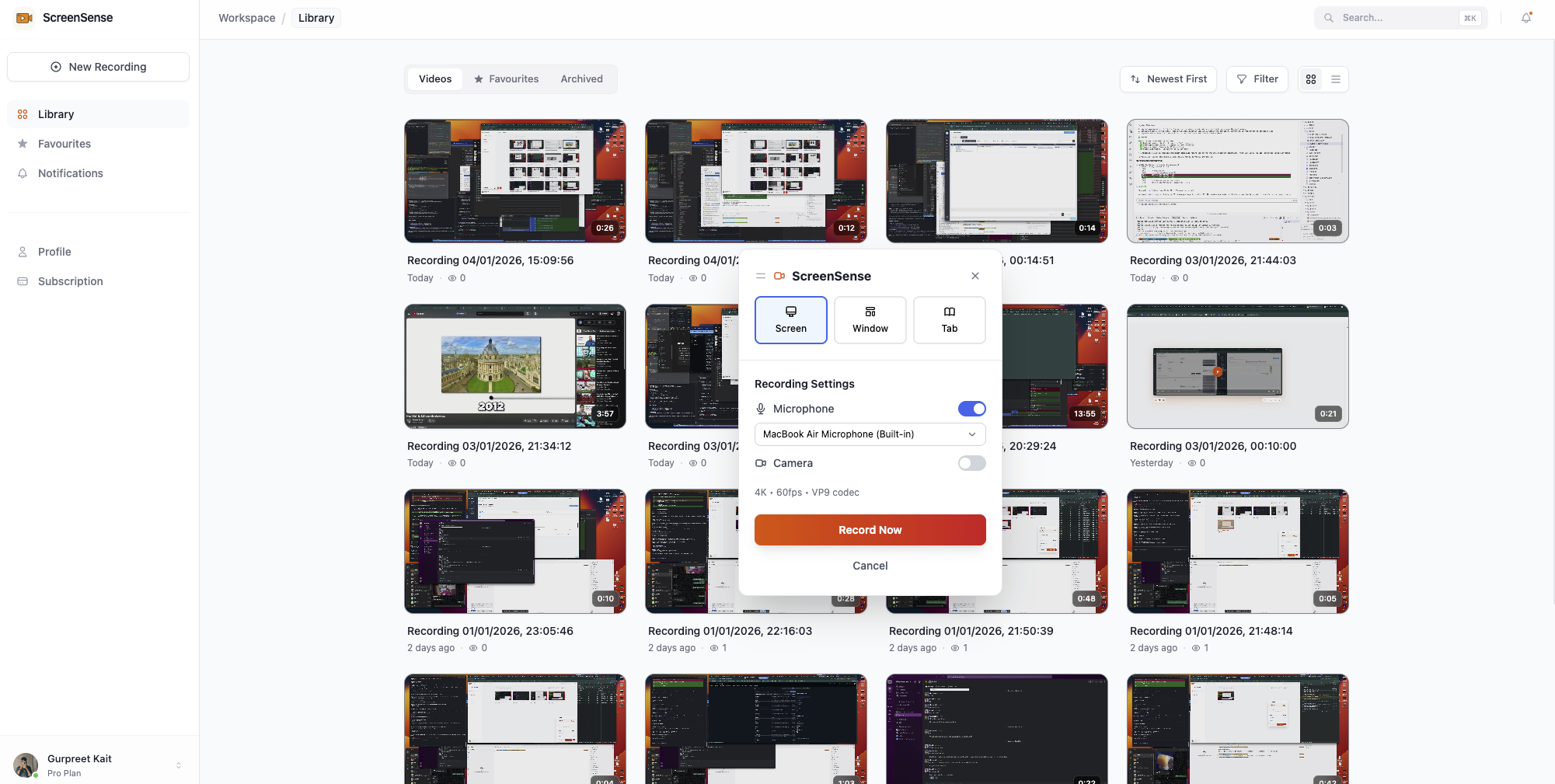Viewport: 1555px width, 784px height.
Task: Choose Tab capture mode
Action: coord(949,320)
